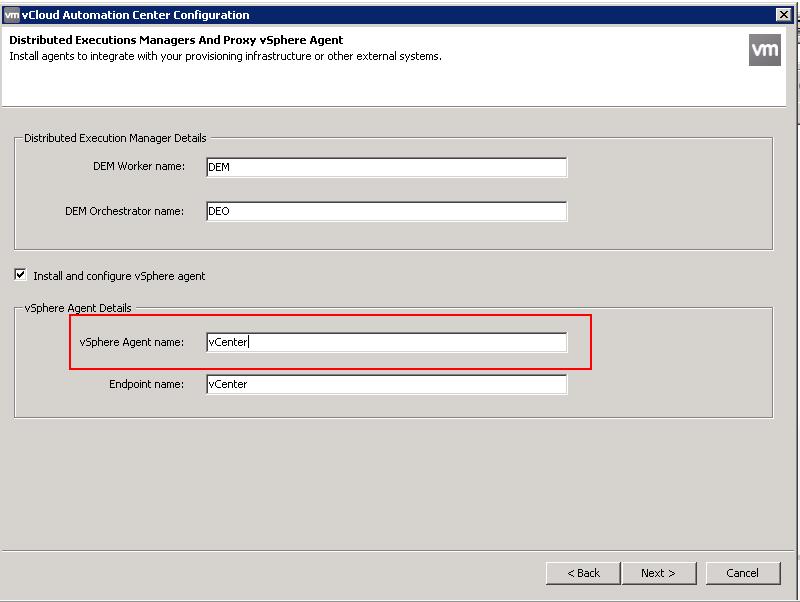Click into the Endpoint name field

pyautogui.click(x=386, y=384)
